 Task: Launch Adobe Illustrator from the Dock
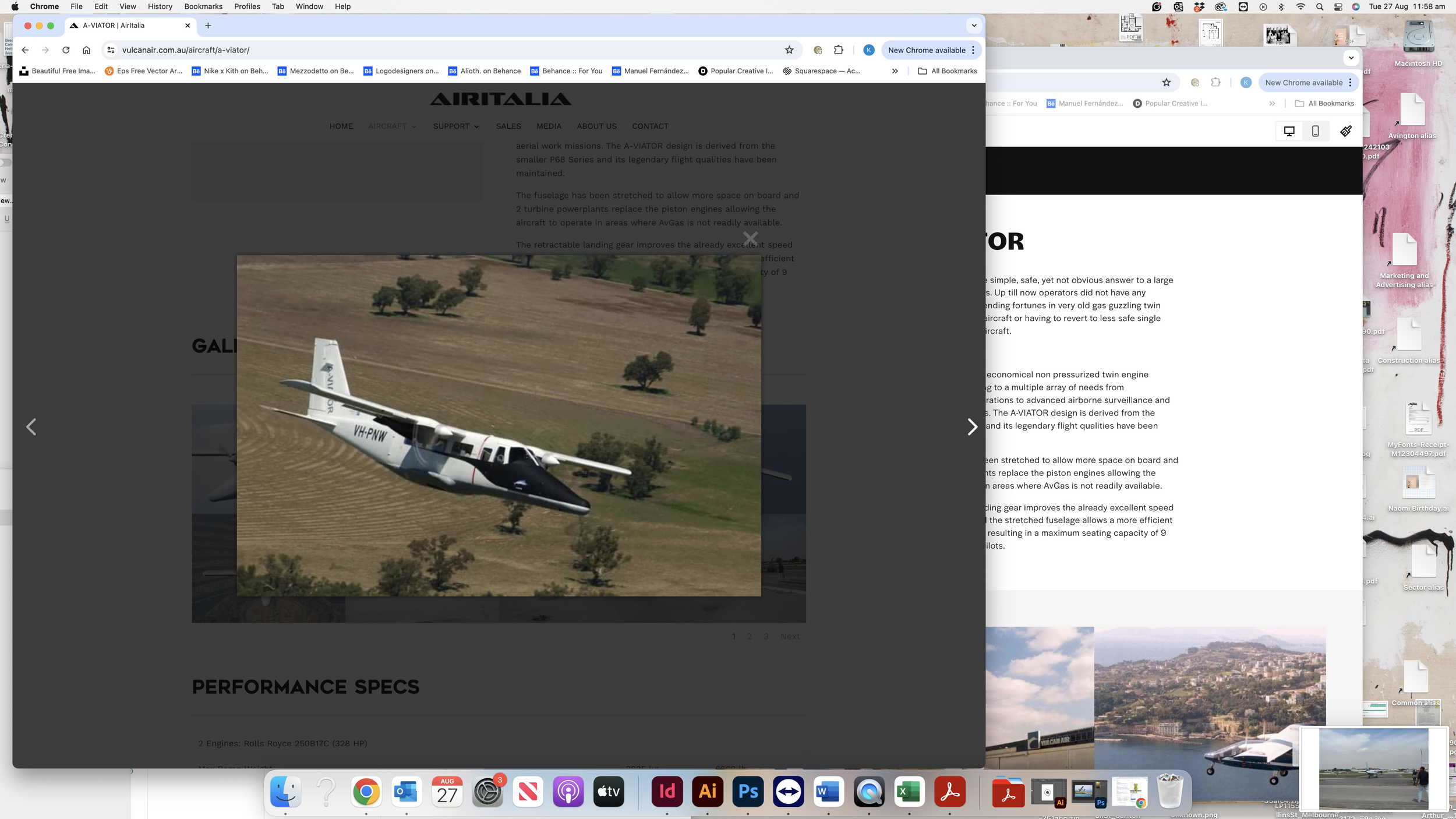[707, 792]
